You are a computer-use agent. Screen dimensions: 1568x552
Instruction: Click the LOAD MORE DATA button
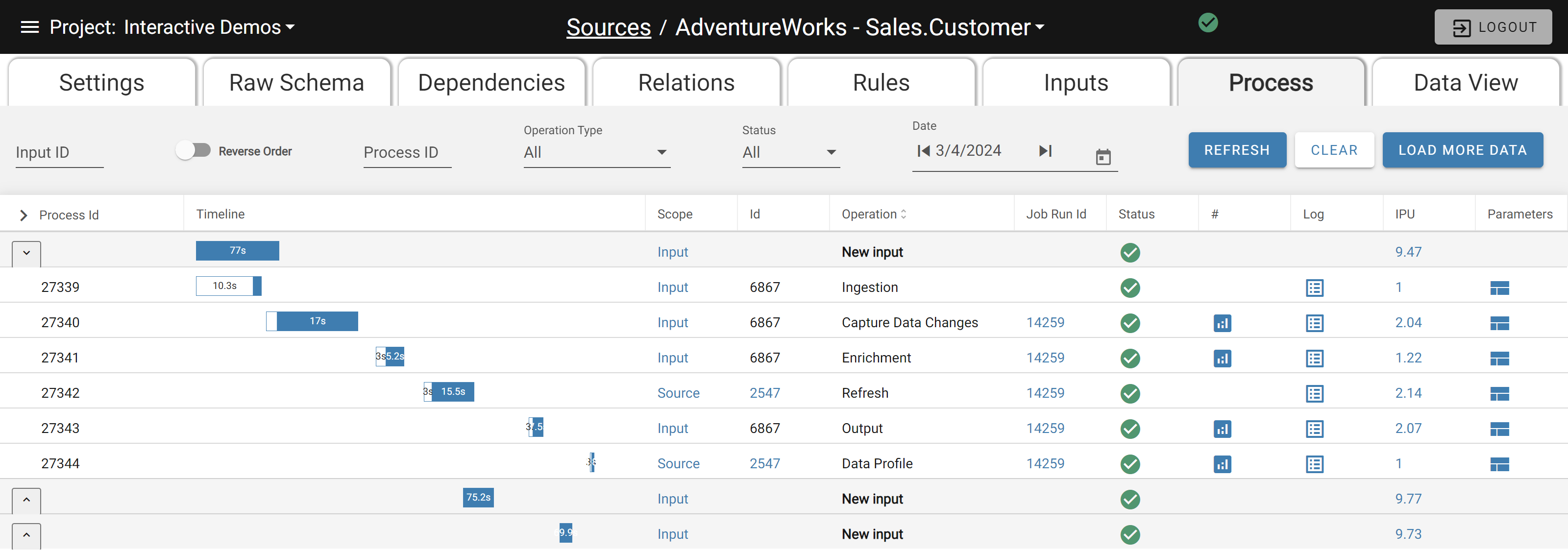(1463, 150)
